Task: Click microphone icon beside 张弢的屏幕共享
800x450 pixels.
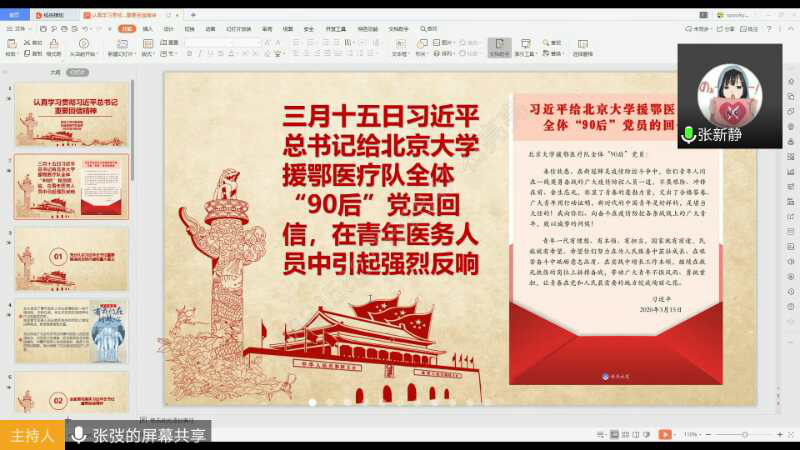Action: [x=79, y=435]
